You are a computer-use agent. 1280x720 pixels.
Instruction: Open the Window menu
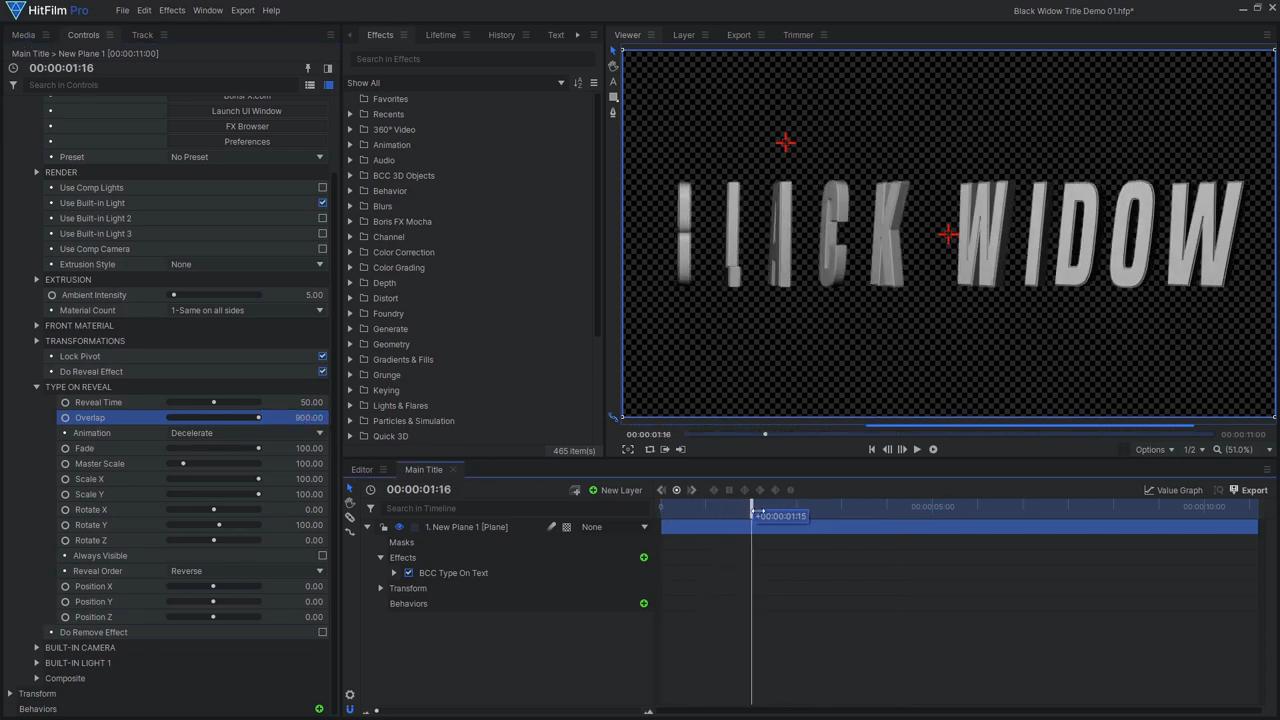tap(208, 10)
